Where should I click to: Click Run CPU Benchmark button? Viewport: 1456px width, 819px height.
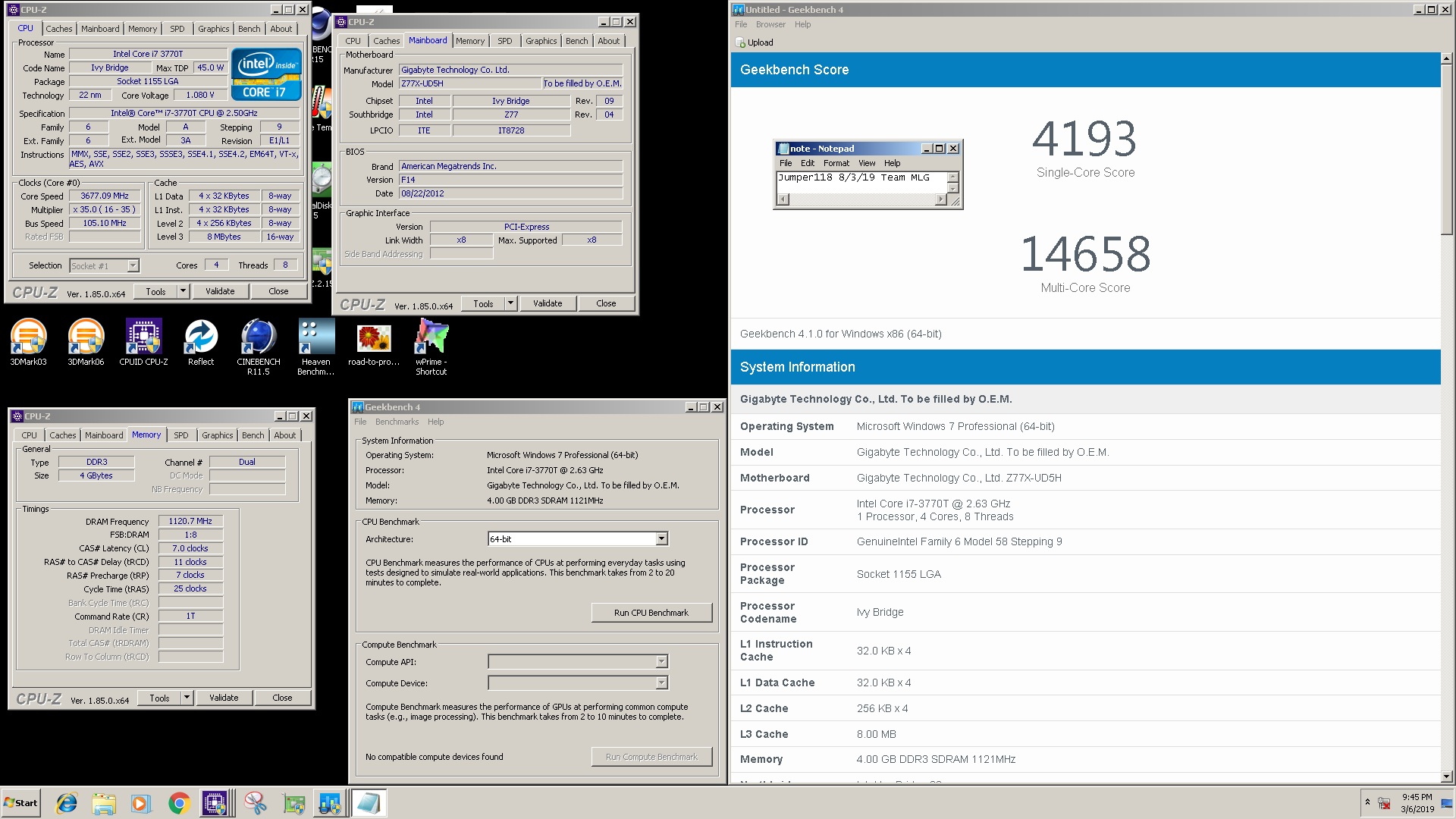(651, 613)
